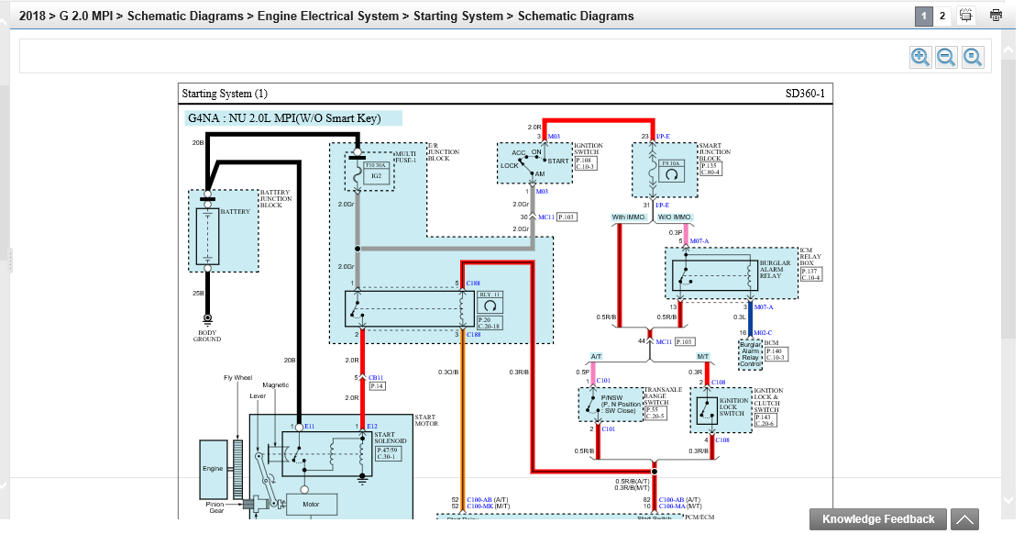The image size is (1024, 534).
Task: Open the CB11 connector link
Action: 376,377
